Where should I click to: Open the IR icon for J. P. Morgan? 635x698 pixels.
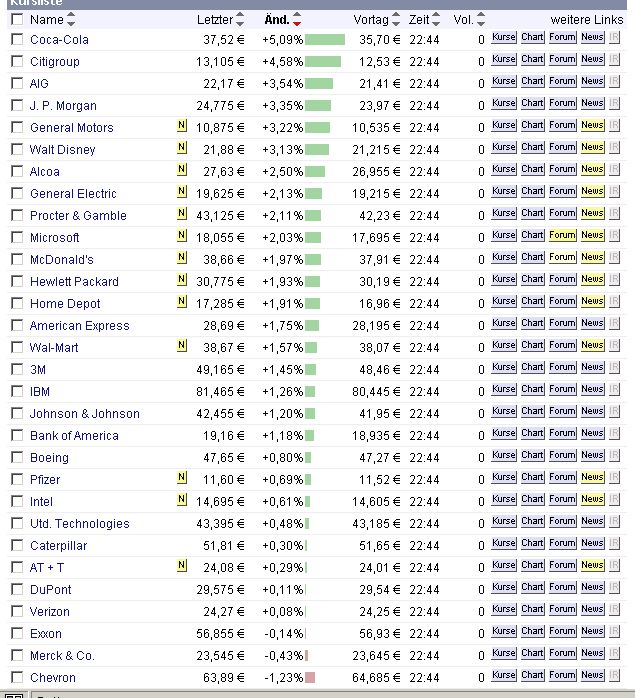click(x=614, y=103)
